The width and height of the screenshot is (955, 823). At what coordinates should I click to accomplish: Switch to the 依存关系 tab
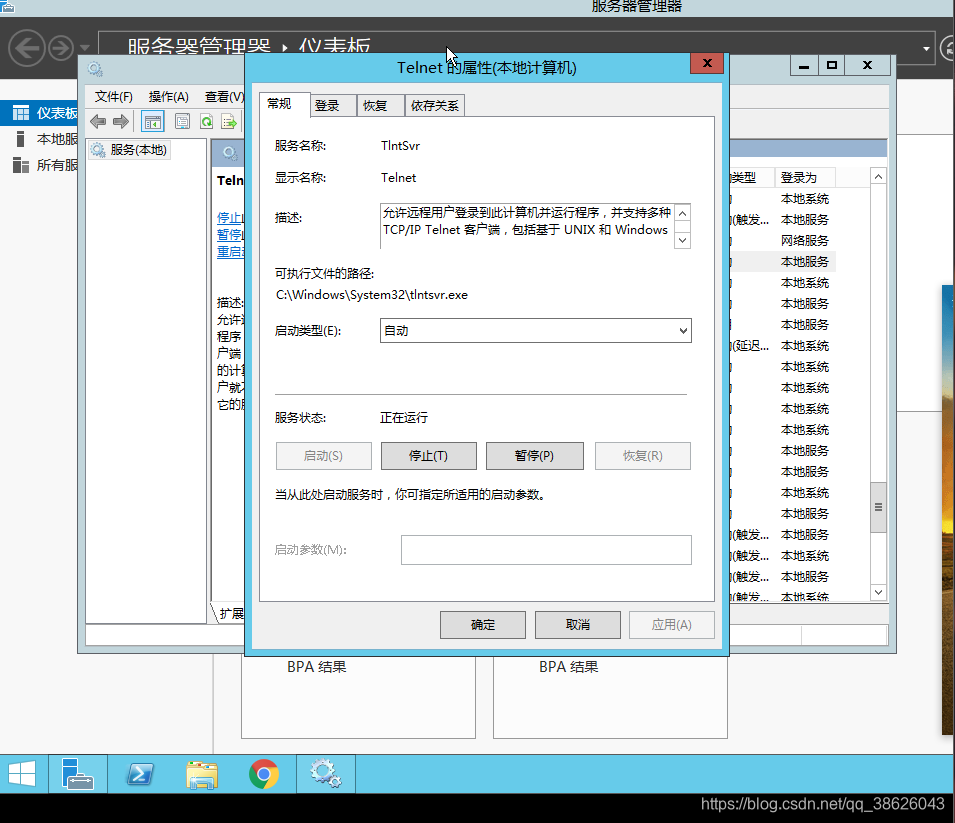(x=435, y=105)
